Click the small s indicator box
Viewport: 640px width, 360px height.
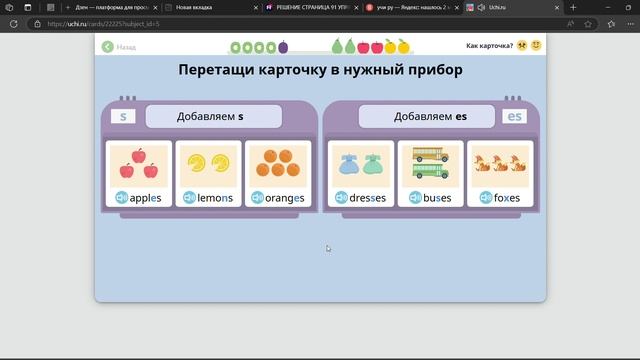coord(123,116)
